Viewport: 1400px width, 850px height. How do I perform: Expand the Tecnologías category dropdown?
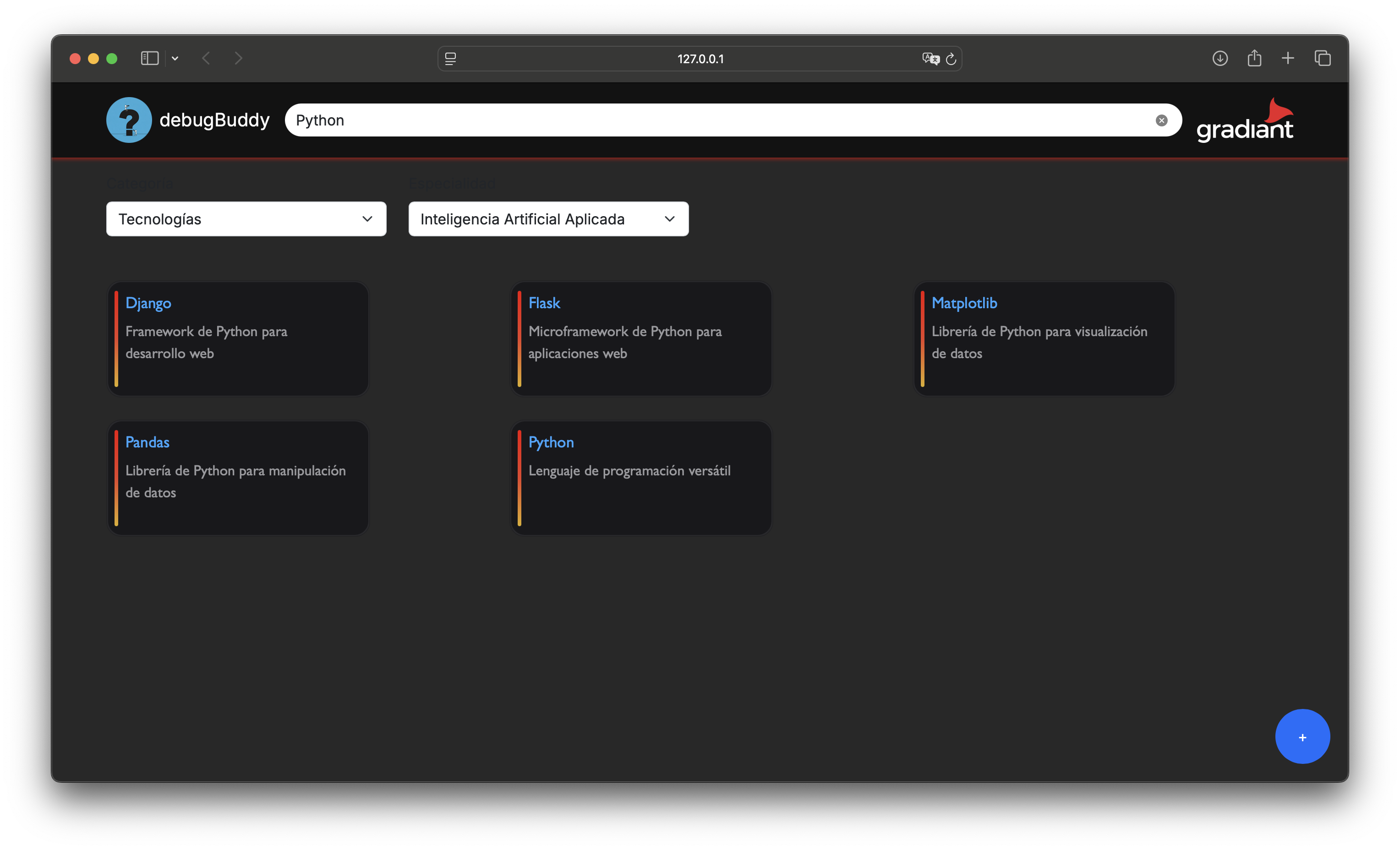click(x=246, y=219)
